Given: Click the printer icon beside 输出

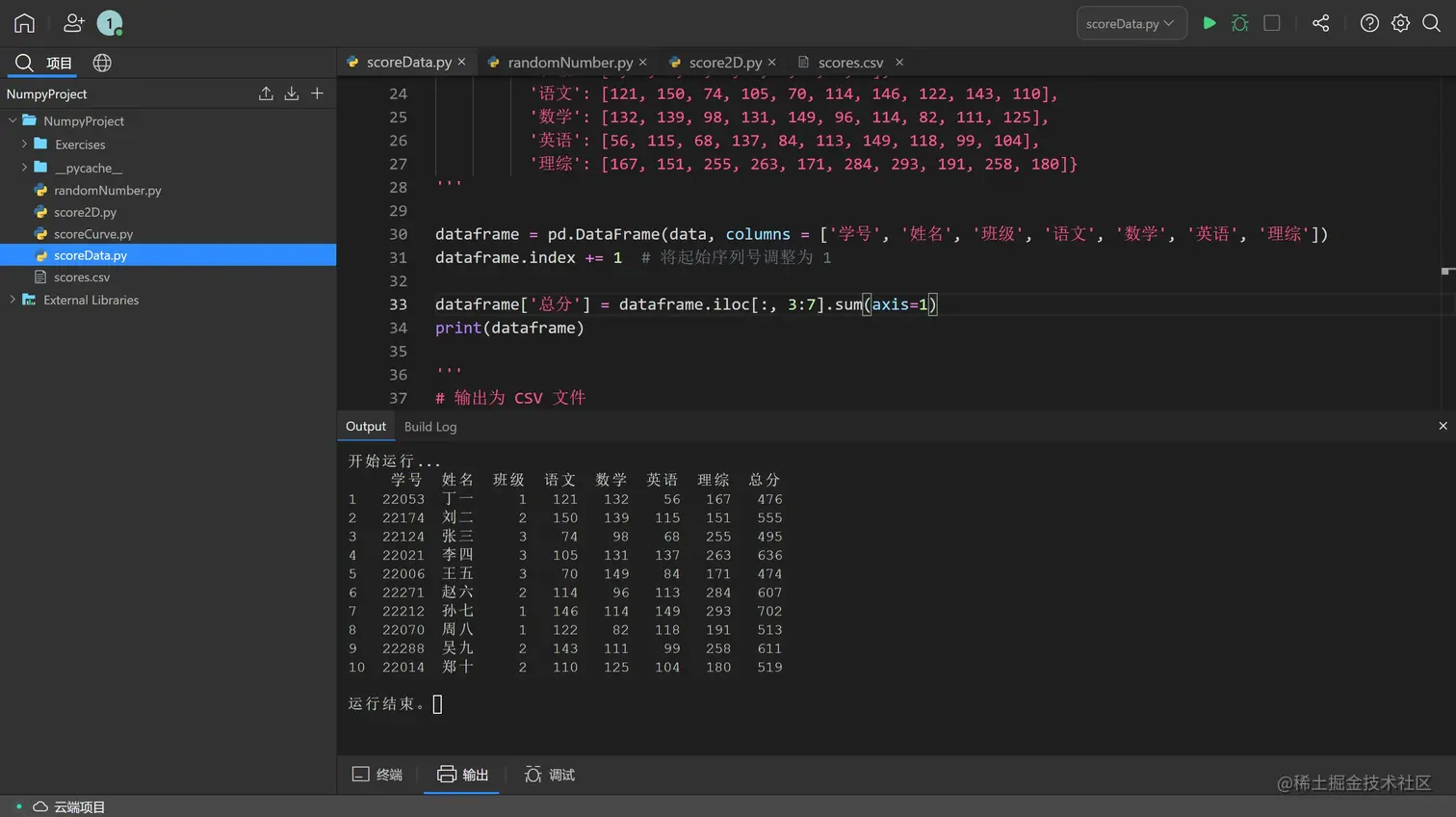Looking at the screenshot, I should point(446,774).
